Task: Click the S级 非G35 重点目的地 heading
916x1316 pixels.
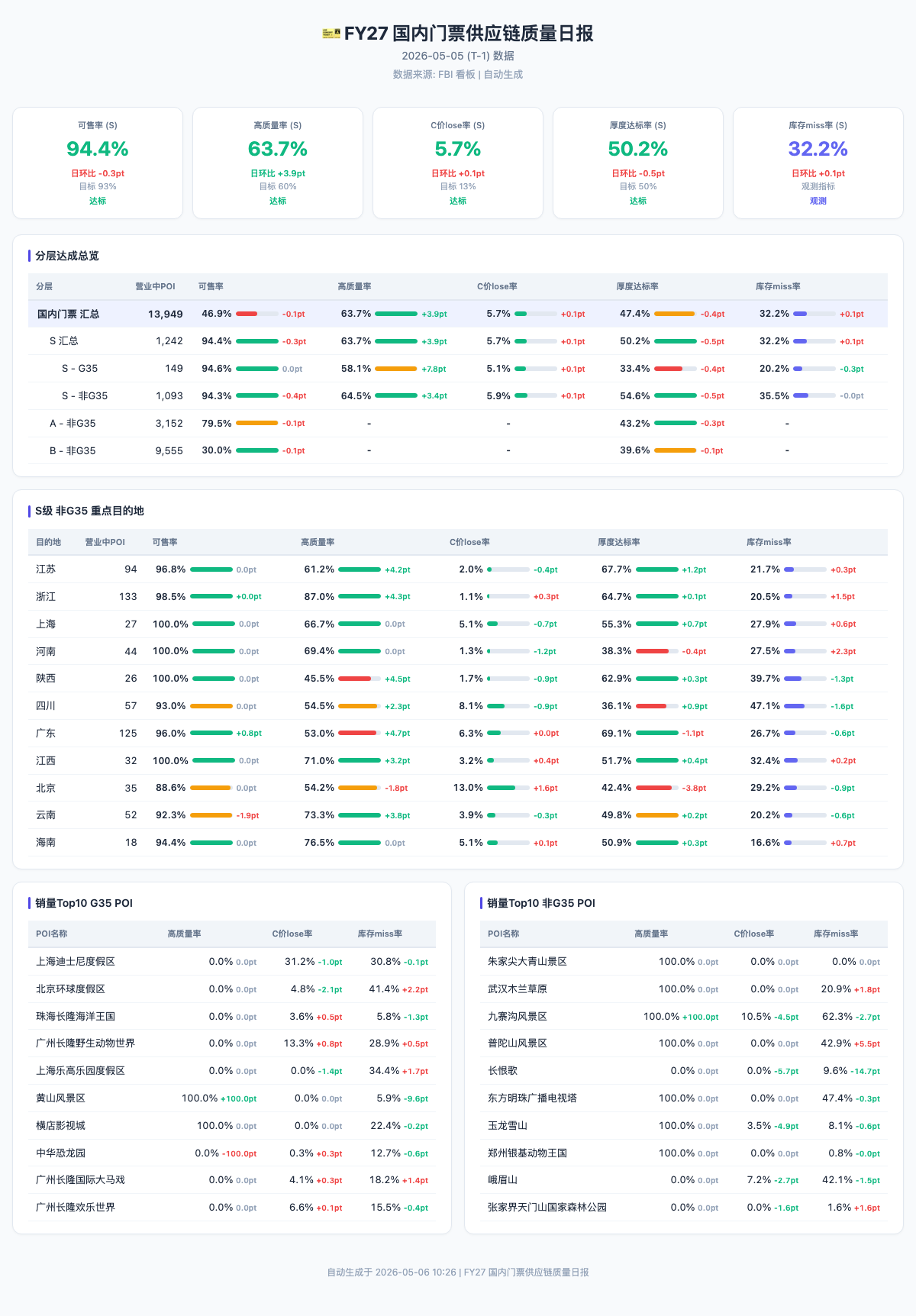Action: point(89,511)
